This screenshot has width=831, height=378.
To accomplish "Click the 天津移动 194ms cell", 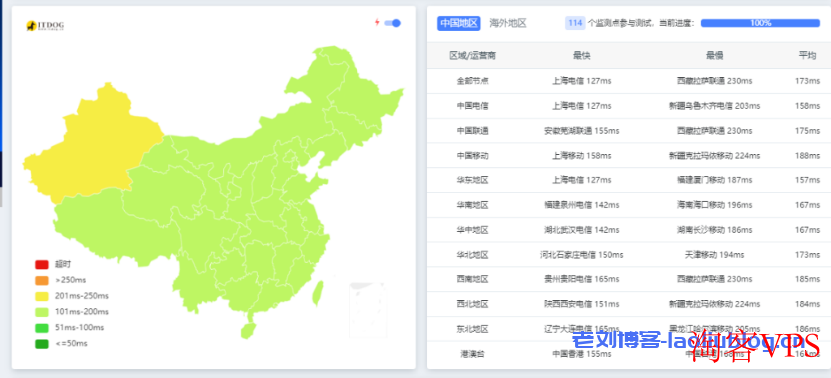I will click(x=714, y=255).
